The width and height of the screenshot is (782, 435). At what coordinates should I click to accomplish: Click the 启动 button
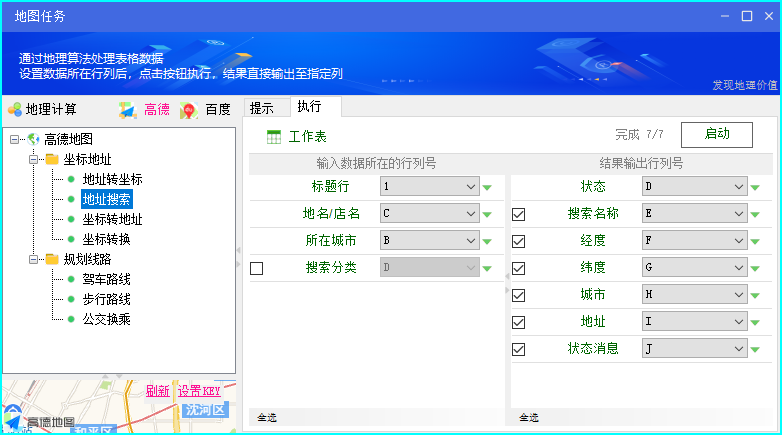pos(717,135)
